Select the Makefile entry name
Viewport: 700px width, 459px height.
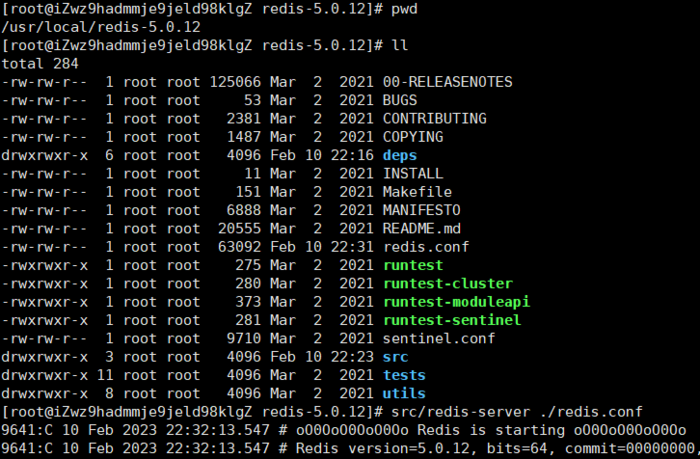point(417,192)
